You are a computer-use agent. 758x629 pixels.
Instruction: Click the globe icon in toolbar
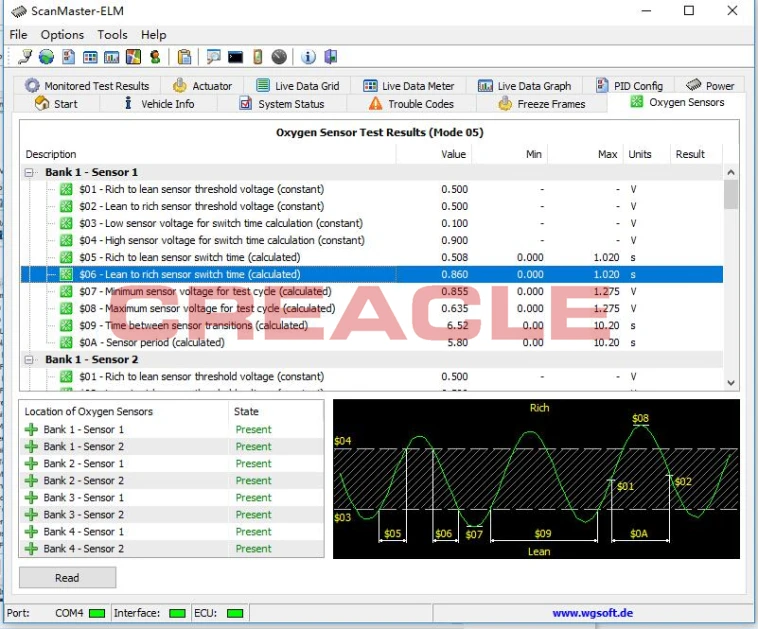[x=46, y=57]
